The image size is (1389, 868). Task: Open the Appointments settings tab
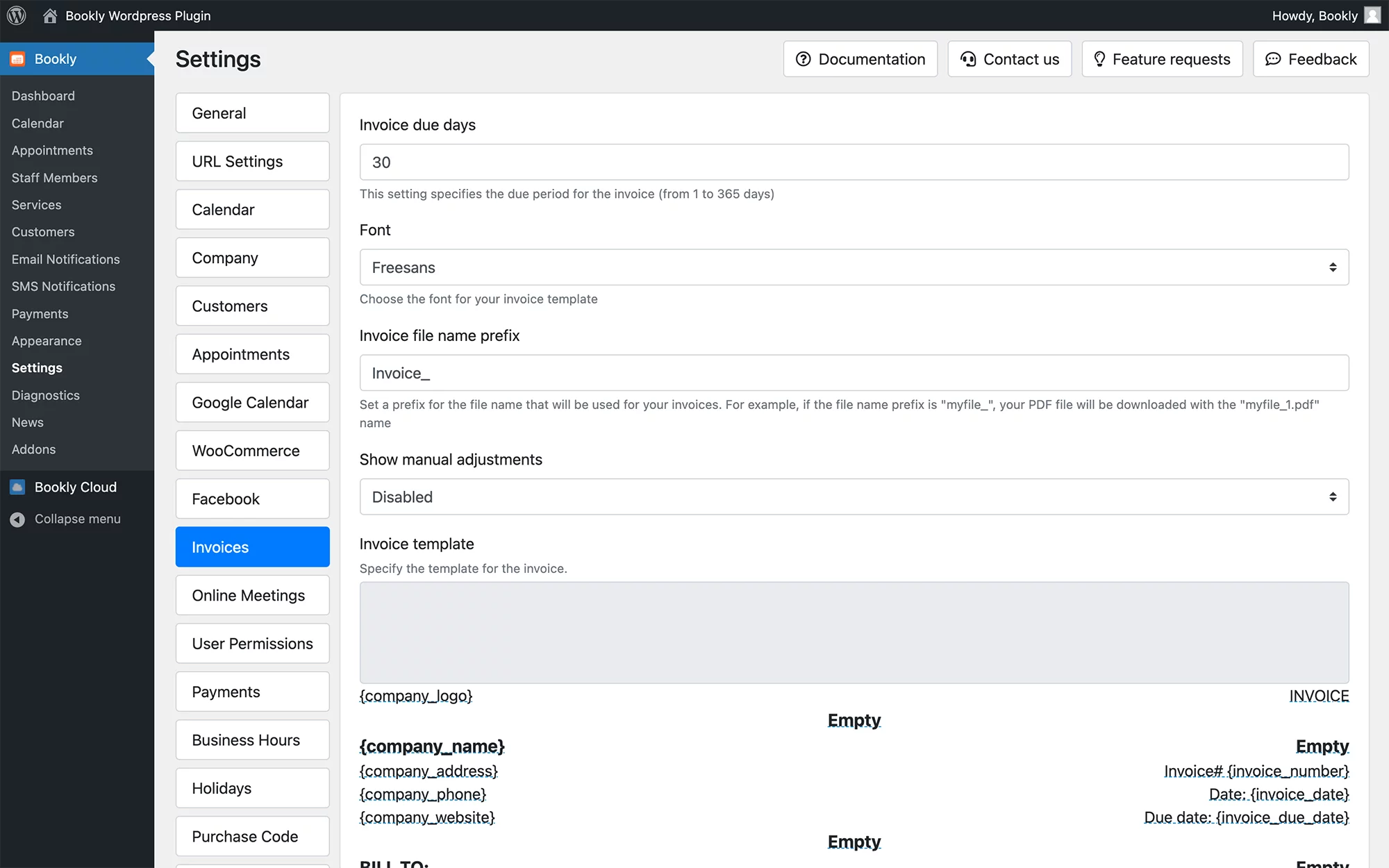[x=253, y=354]
